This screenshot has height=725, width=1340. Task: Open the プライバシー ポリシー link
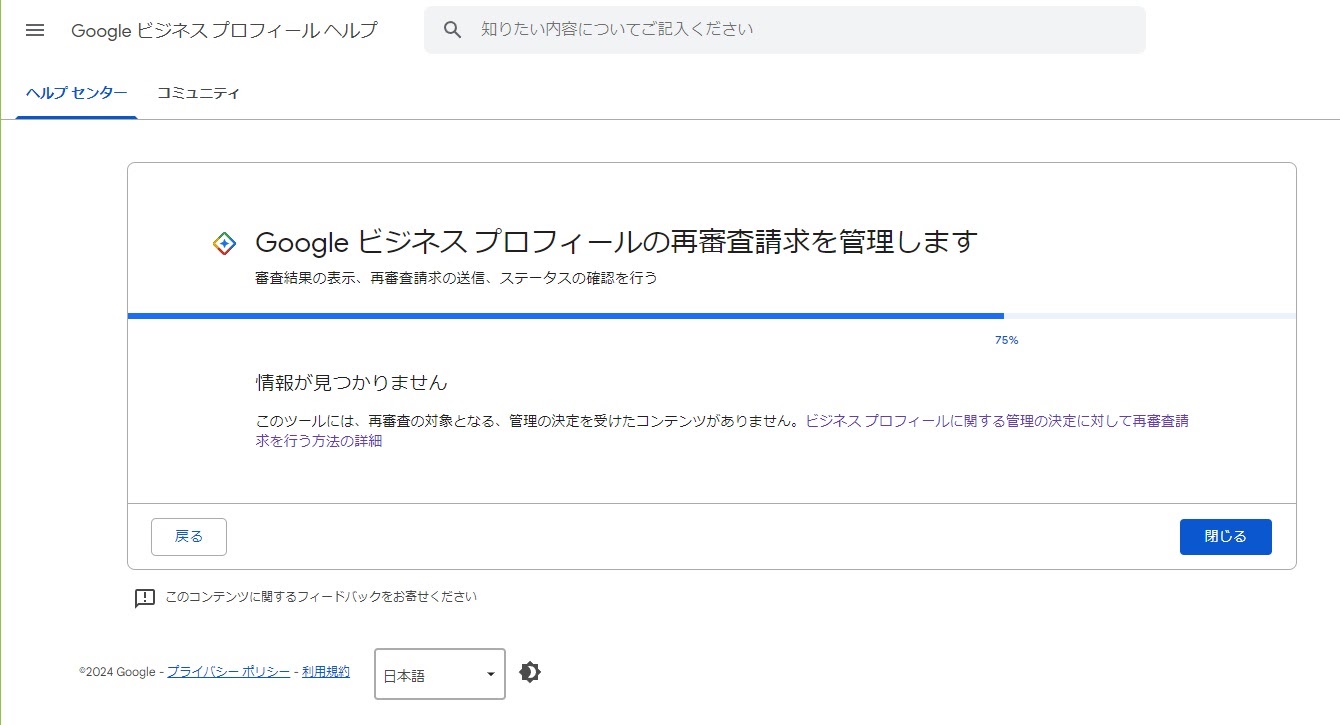[x=228, y=672]
